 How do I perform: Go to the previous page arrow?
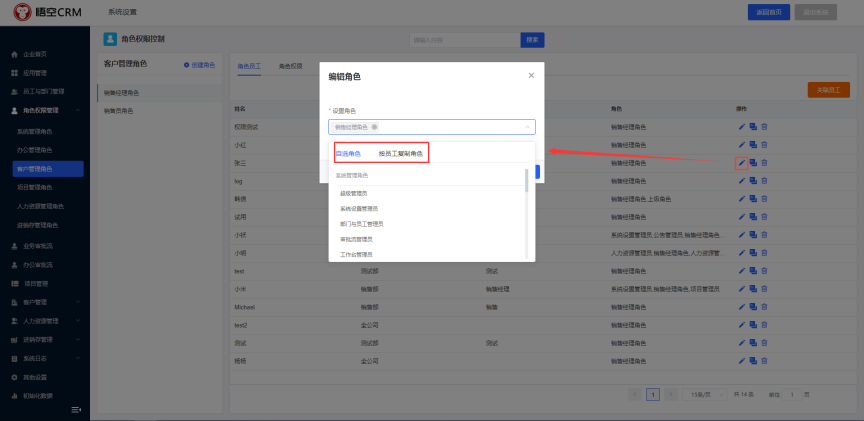click(x=635, y=395)
